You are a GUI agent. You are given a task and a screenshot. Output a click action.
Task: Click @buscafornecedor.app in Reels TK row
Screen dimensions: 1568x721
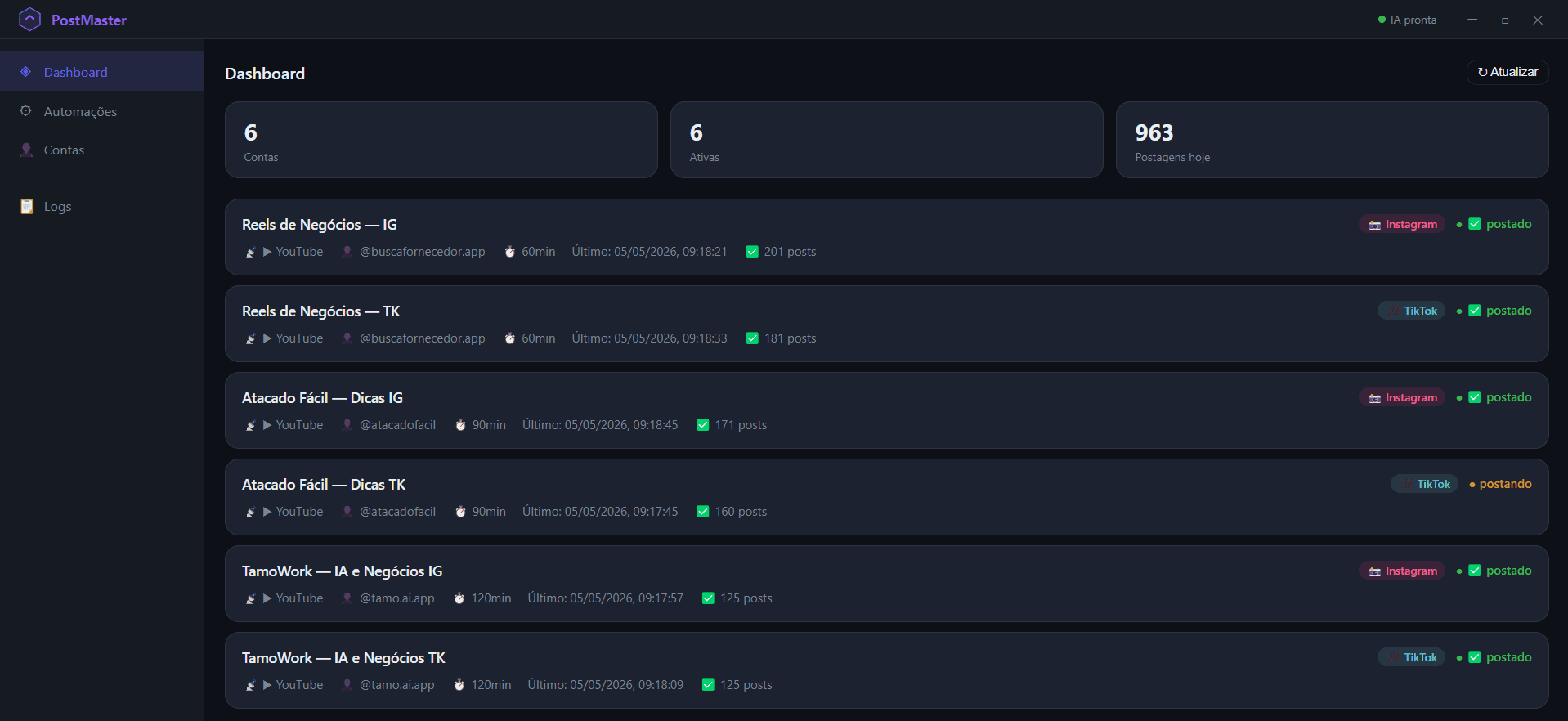click(423, 338)
